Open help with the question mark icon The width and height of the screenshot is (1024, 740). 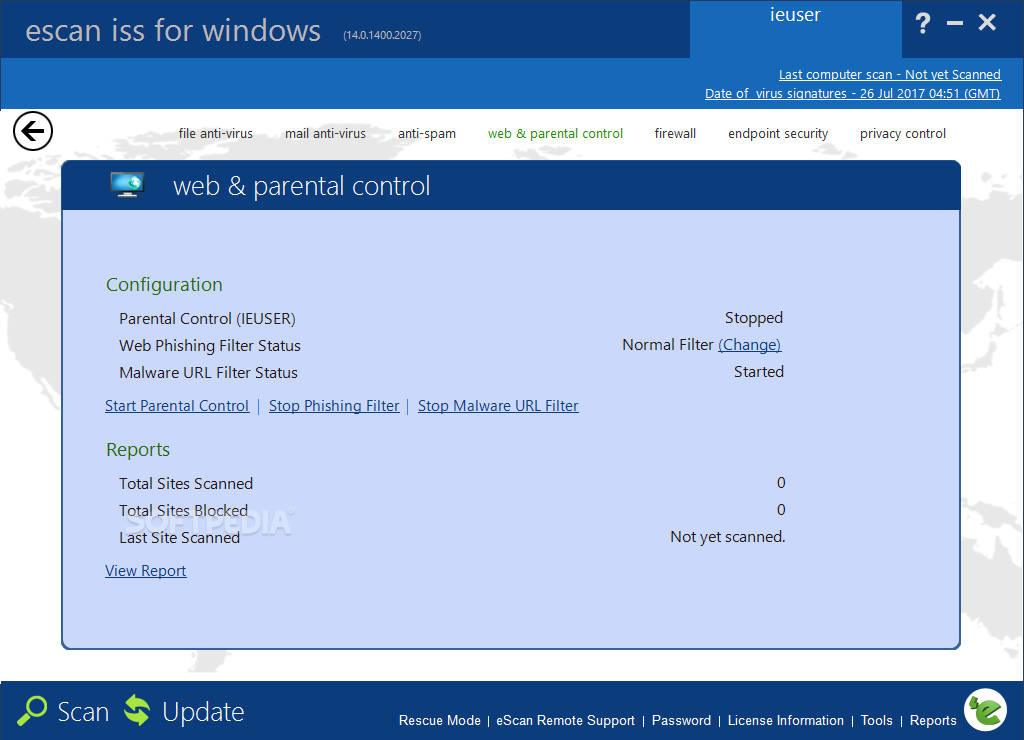[922, 24]
